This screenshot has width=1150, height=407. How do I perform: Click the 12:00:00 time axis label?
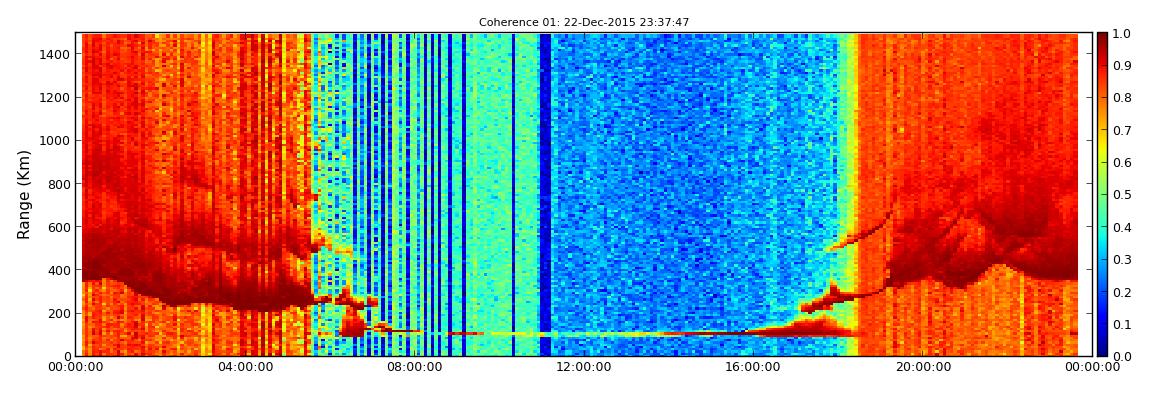pos(585,367)
